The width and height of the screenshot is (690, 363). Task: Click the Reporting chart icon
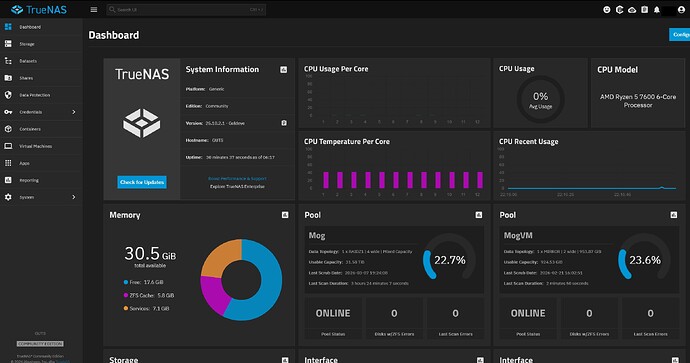(8, 180)
